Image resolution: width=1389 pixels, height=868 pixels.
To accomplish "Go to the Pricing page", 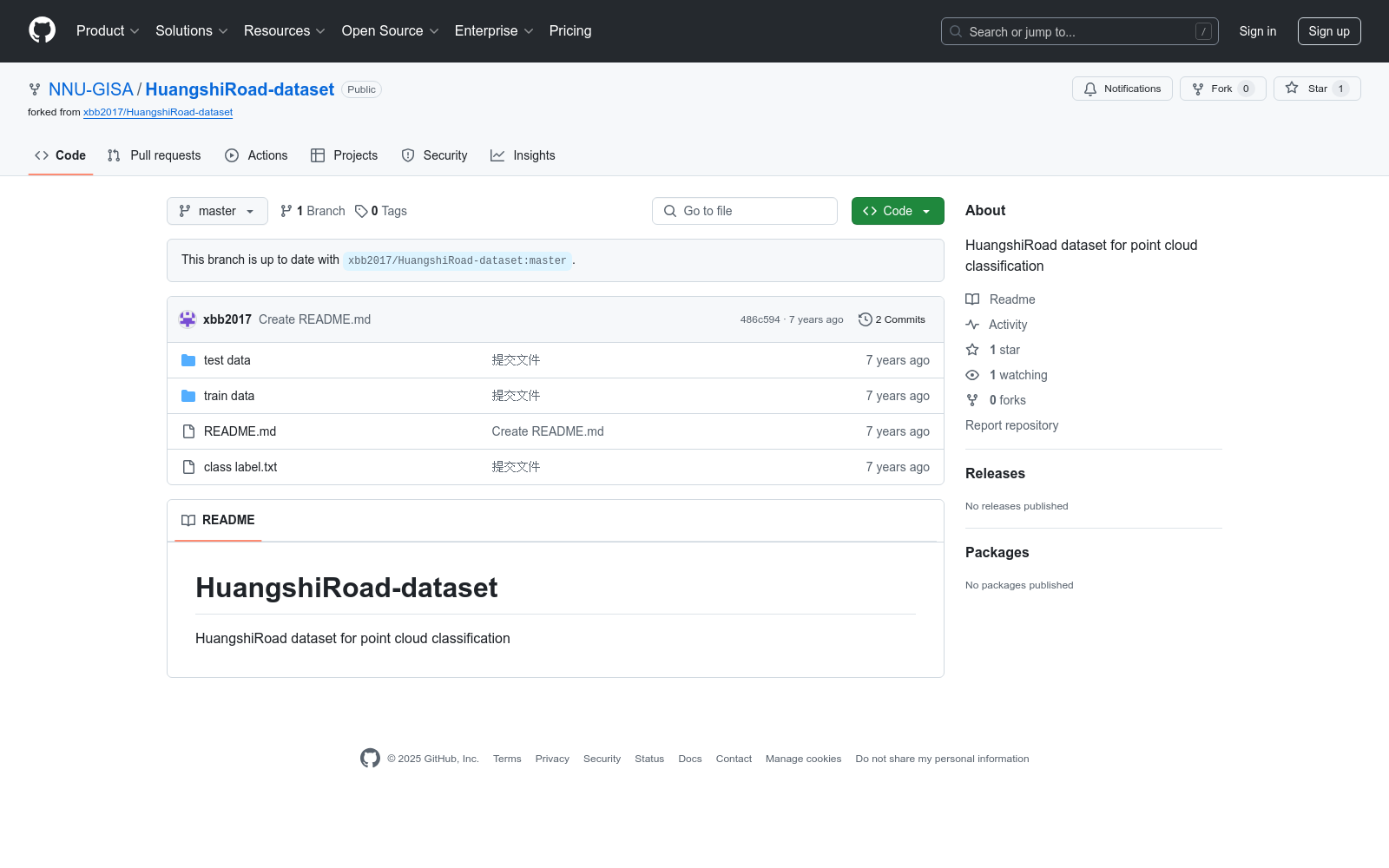I will point(570,31).
